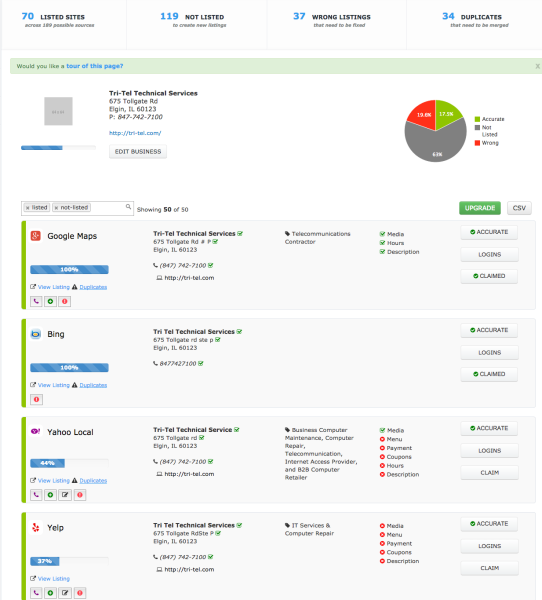This screenshot has width=542, height=600.
Task: Click the Media checkmark in Yahoo Local row
Action: click(x=382, y=430)
